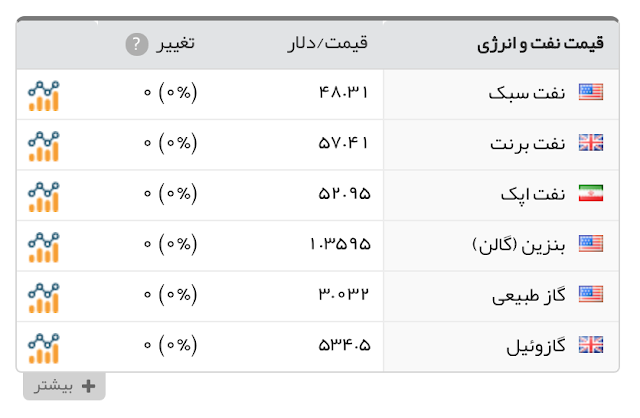
Task: Click the question mark help icon beside تغییر
Action: pyautogui.click(x=137, y=44)
